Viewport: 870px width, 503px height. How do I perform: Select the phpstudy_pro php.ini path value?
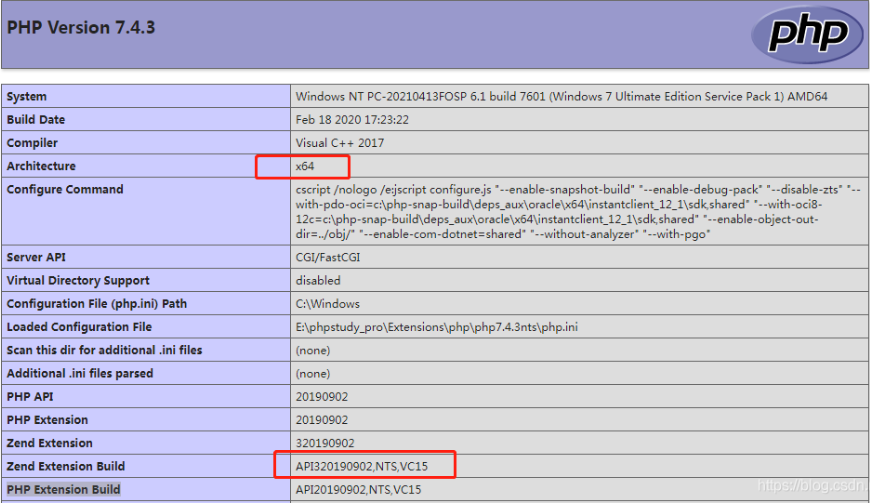(x=437, y=327)
